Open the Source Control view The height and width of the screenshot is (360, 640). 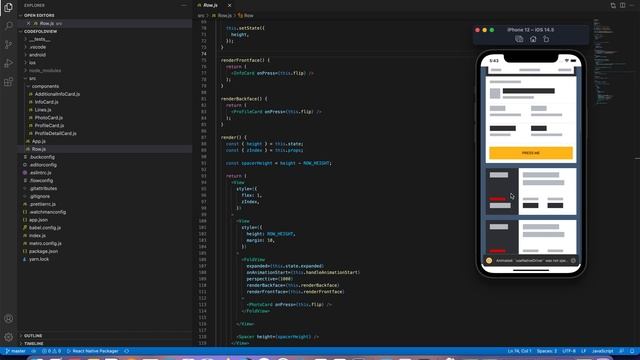click(x=8, y=44)
